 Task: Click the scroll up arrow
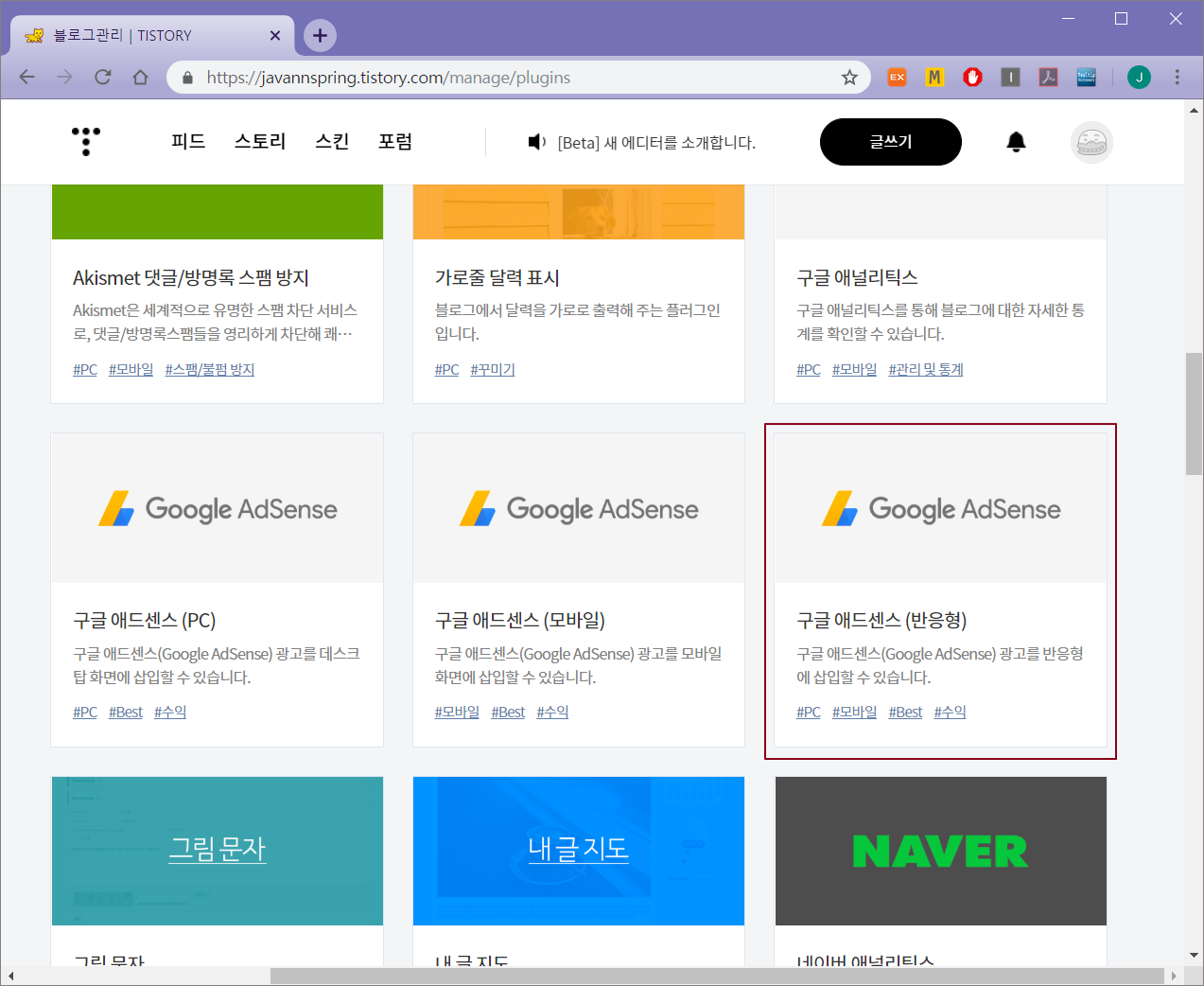(1194, 110)
